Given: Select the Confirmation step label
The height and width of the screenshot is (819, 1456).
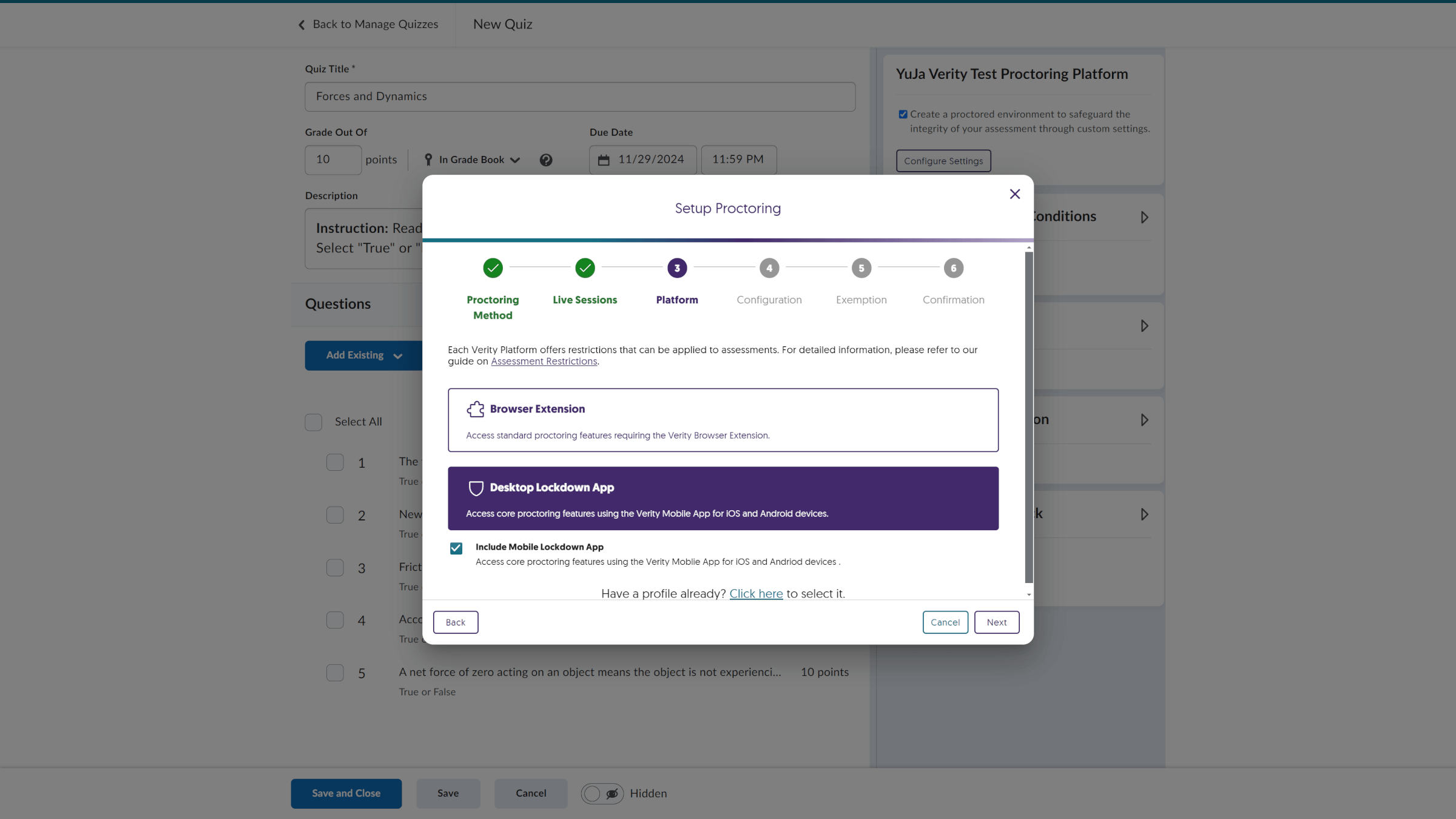Looking at the screenshot, I should (954, 300).
